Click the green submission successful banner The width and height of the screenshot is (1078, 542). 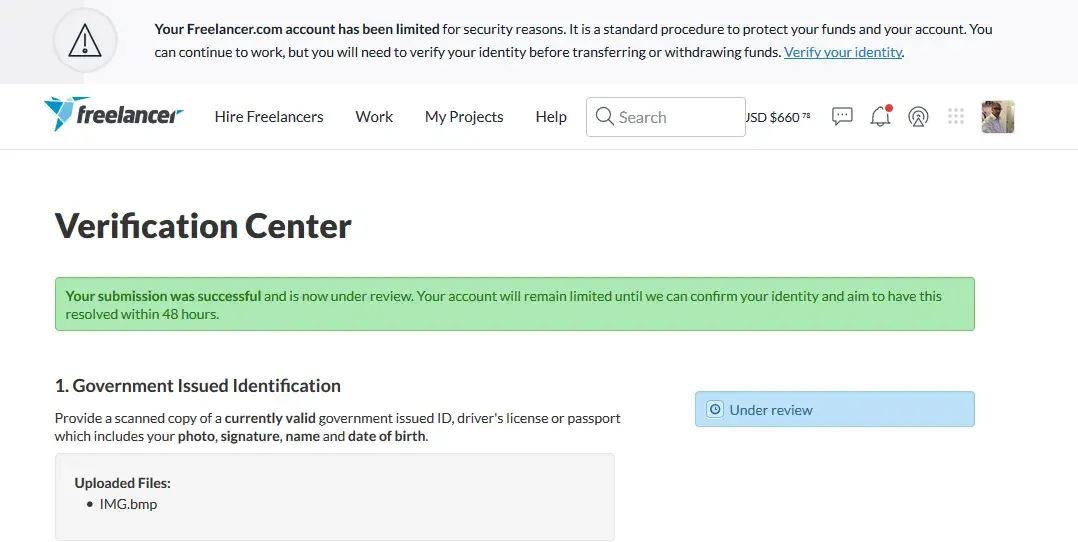514,304
